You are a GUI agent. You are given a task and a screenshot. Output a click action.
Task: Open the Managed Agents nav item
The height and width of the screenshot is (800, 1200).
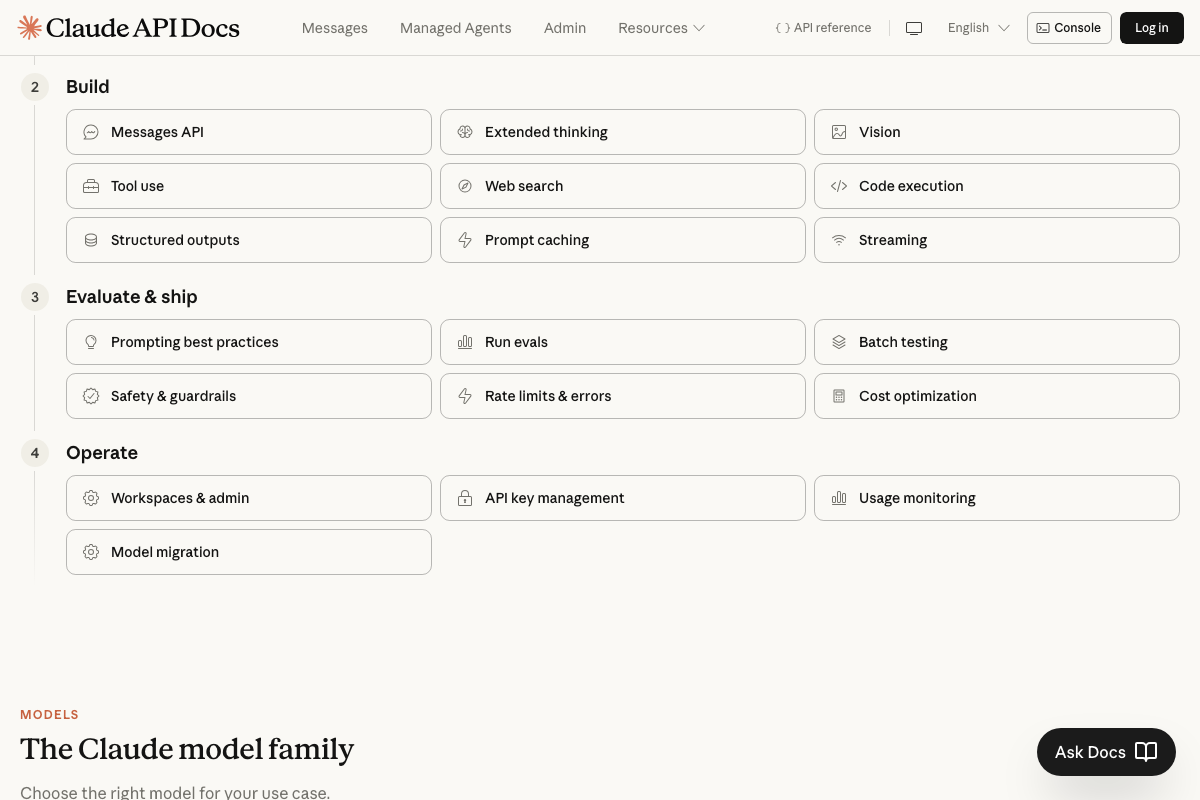point(456,28)
